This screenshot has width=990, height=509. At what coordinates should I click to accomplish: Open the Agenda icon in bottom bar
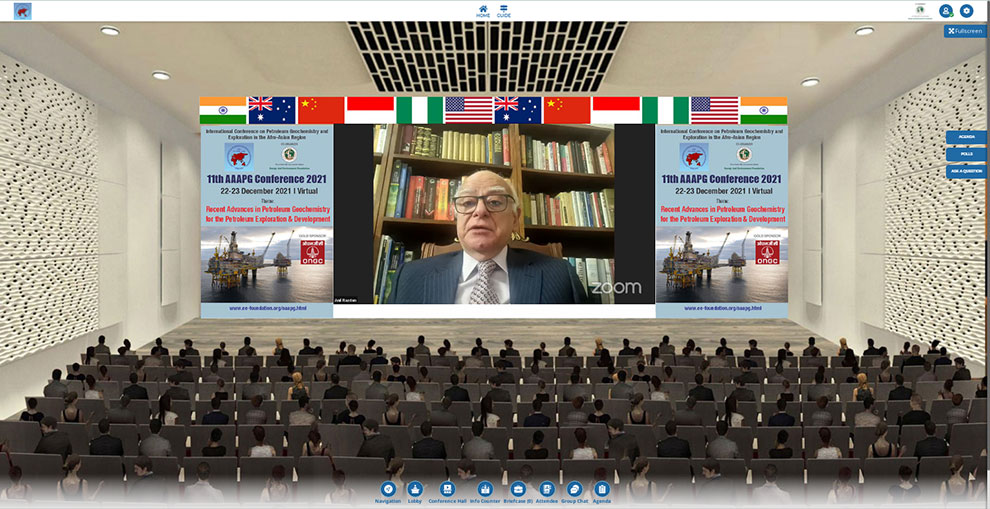pos(602,489)
